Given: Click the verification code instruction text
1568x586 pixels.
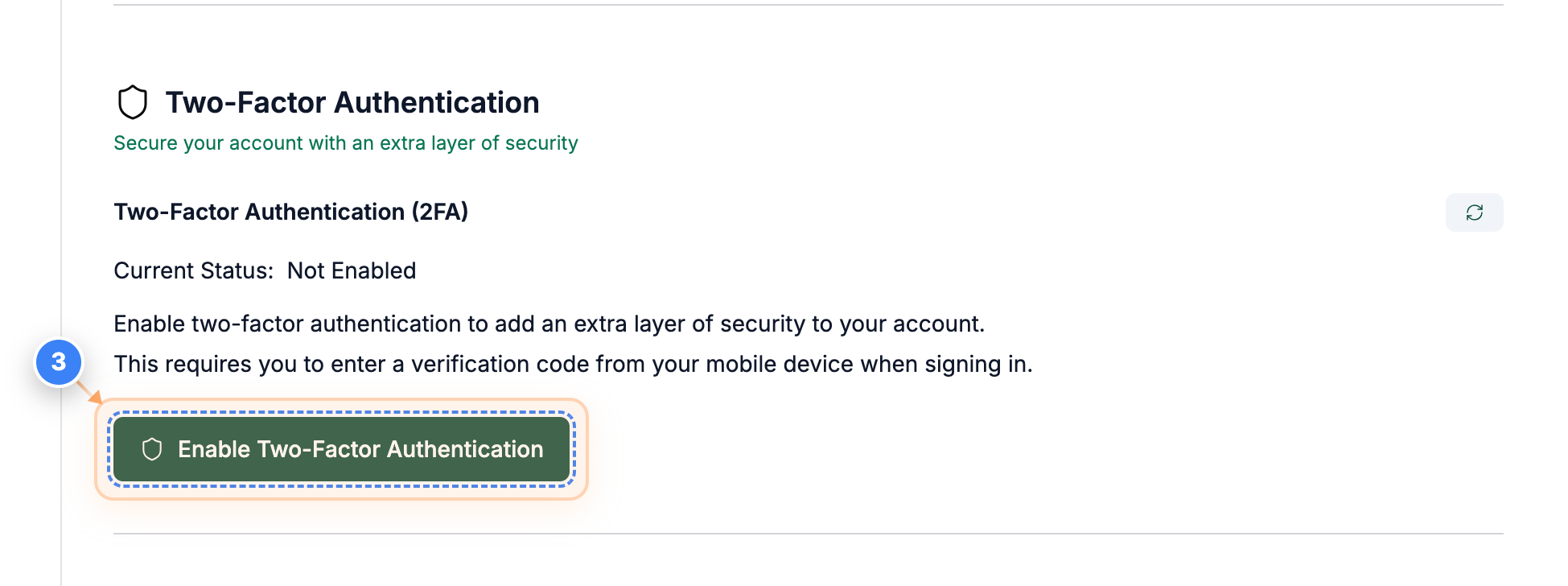Looking at the screenshot, I should (x=574, y=364).
